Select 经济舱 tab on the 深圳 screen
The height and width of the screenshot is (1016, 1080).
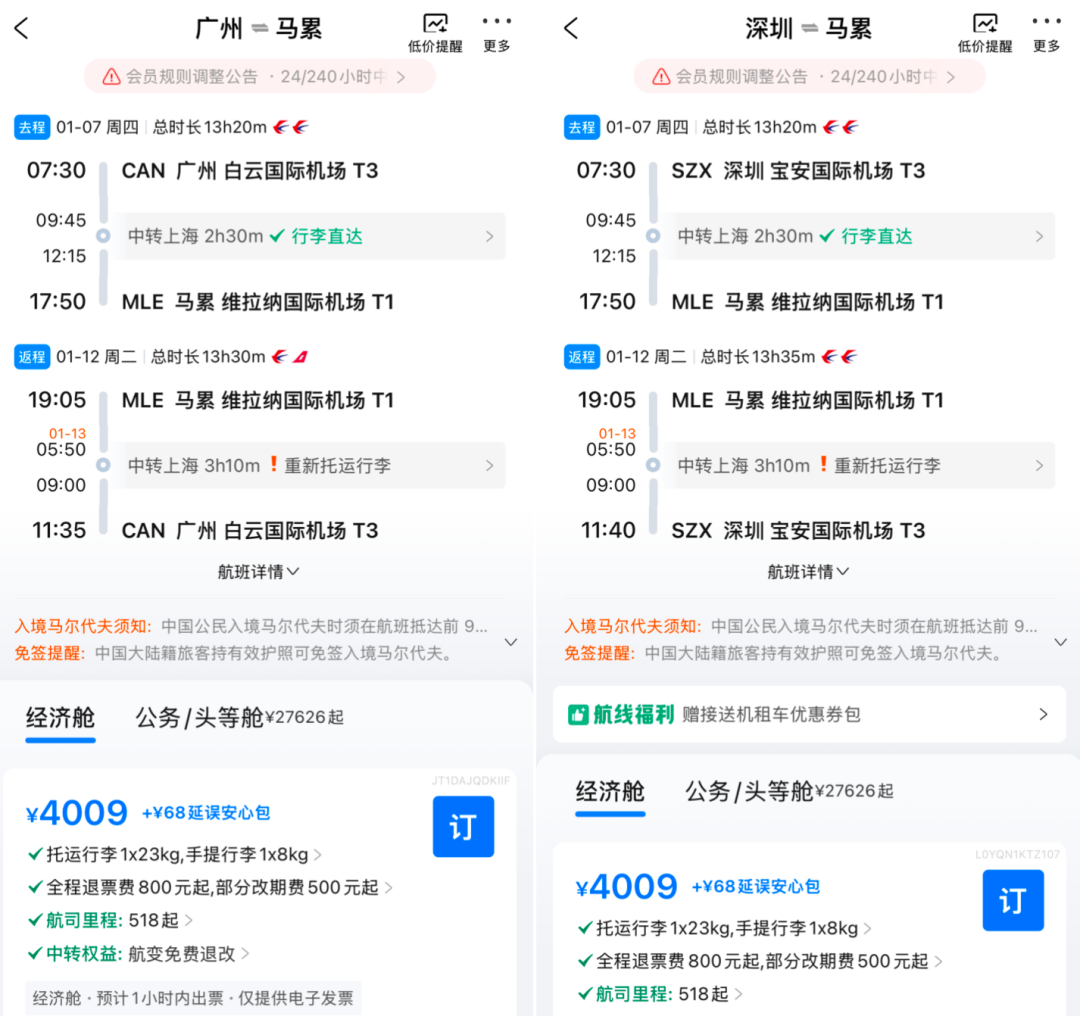point(610,792)
